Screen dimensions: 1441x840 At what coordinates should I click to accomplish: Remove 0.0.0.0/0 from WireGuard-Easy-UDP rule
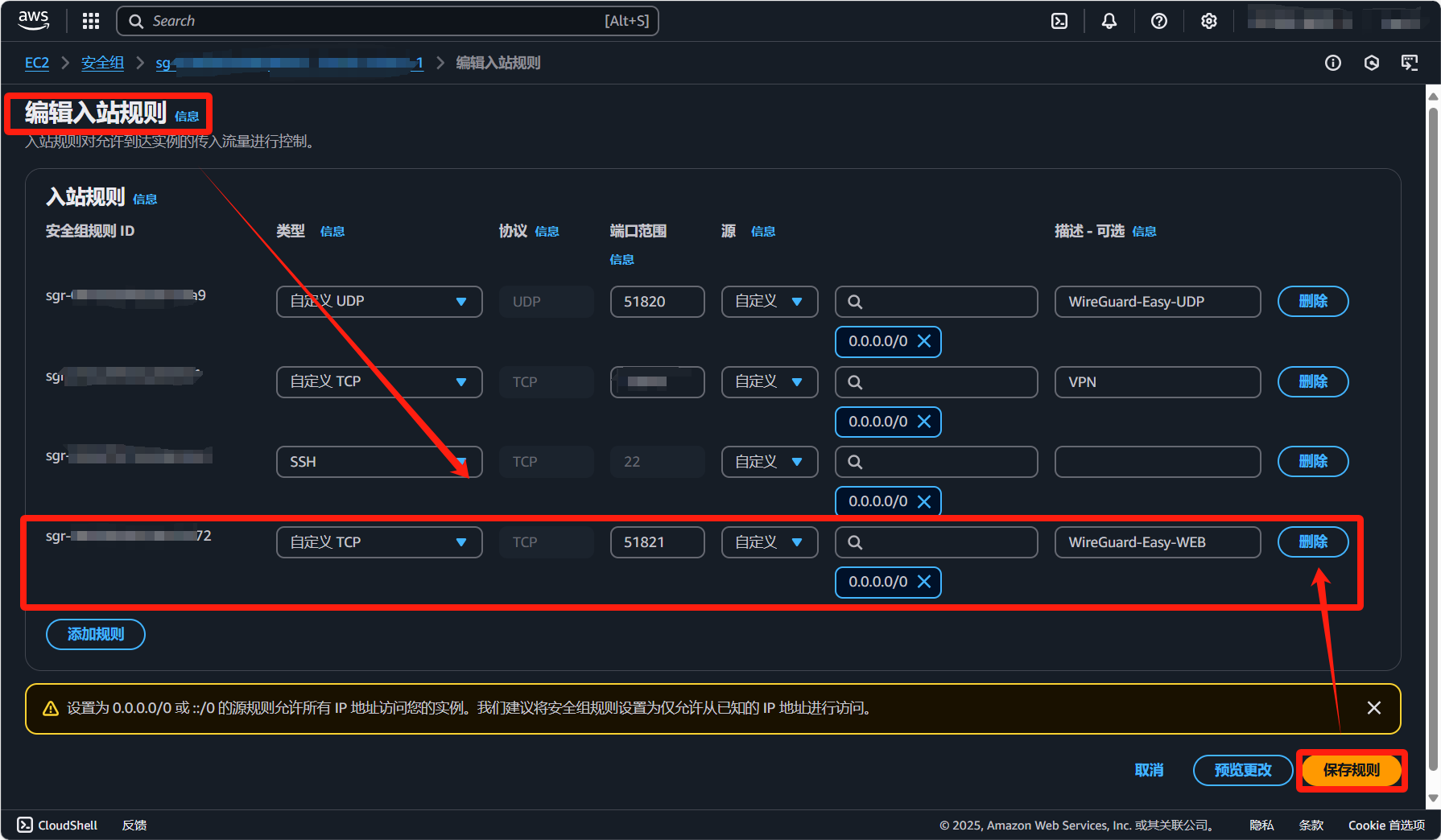(x=924, y=341)
